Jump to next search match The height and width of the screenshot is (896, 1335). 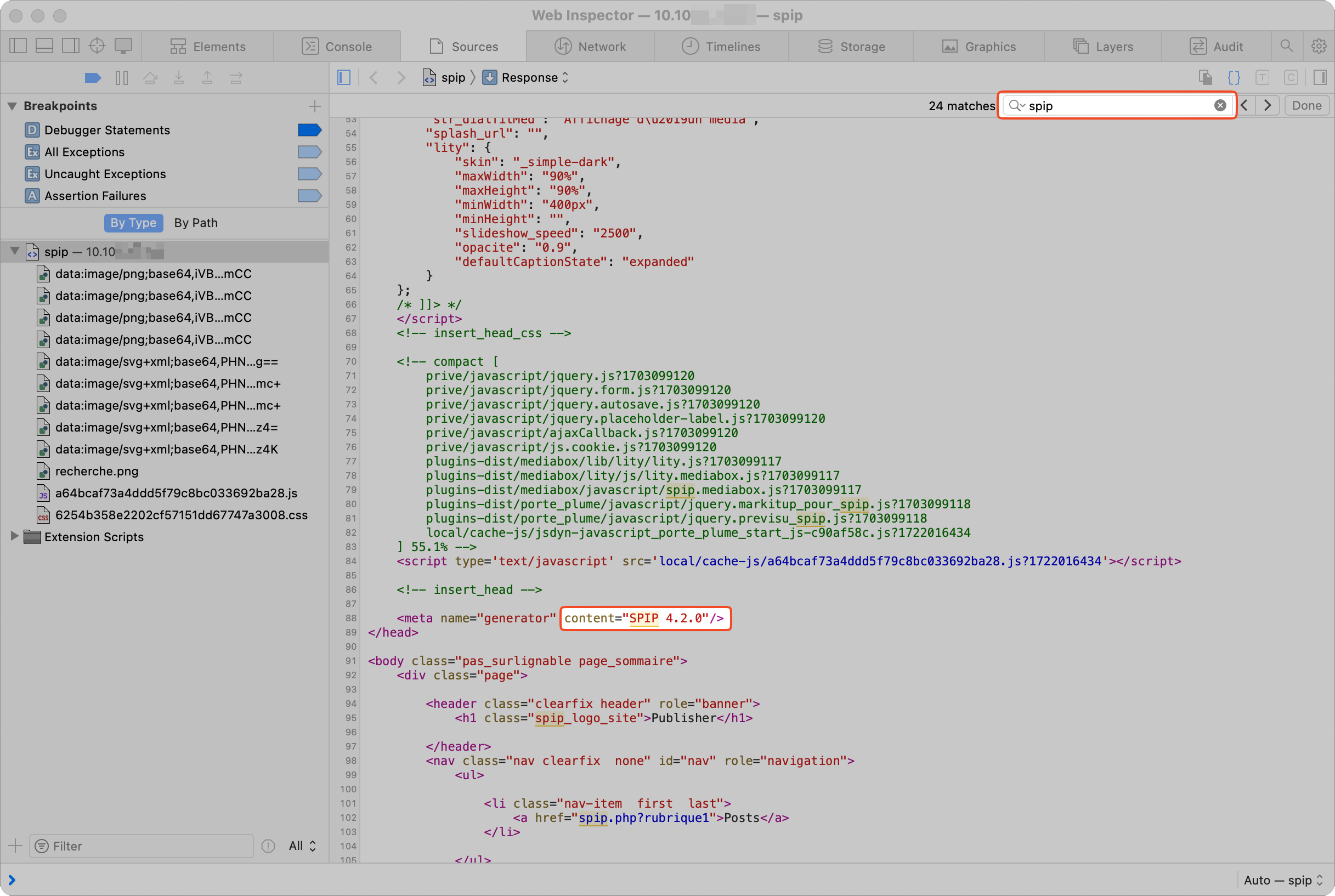(x=1268, y=106)
